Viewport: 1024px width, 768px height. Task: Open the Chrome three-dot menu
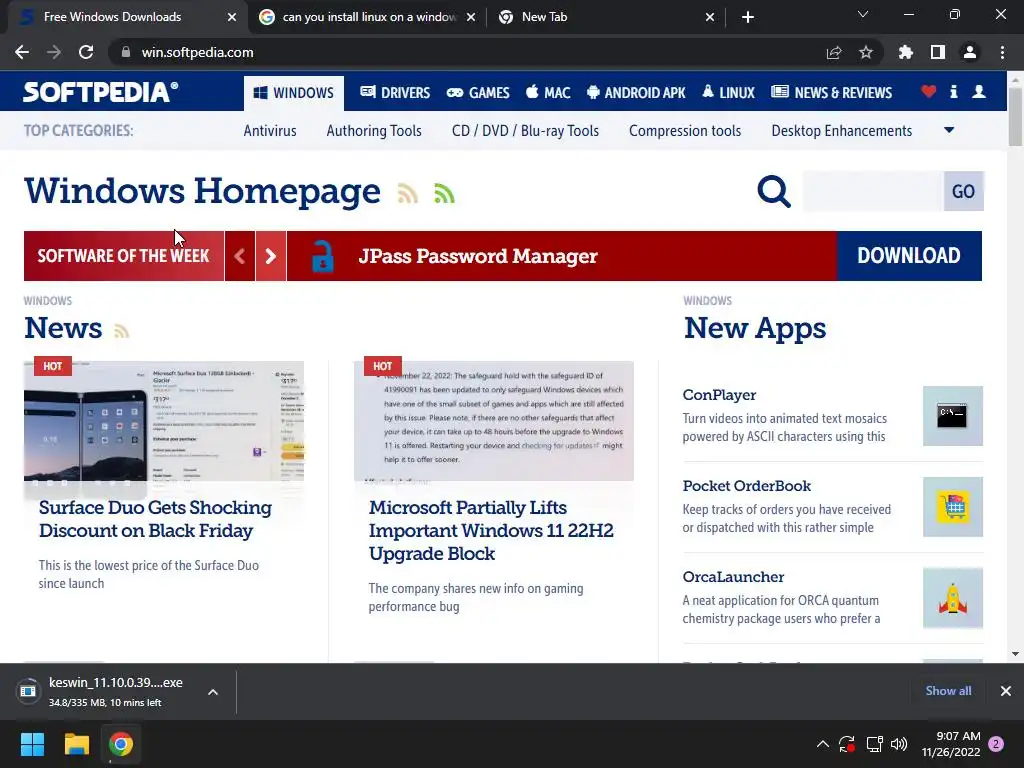1002,52
